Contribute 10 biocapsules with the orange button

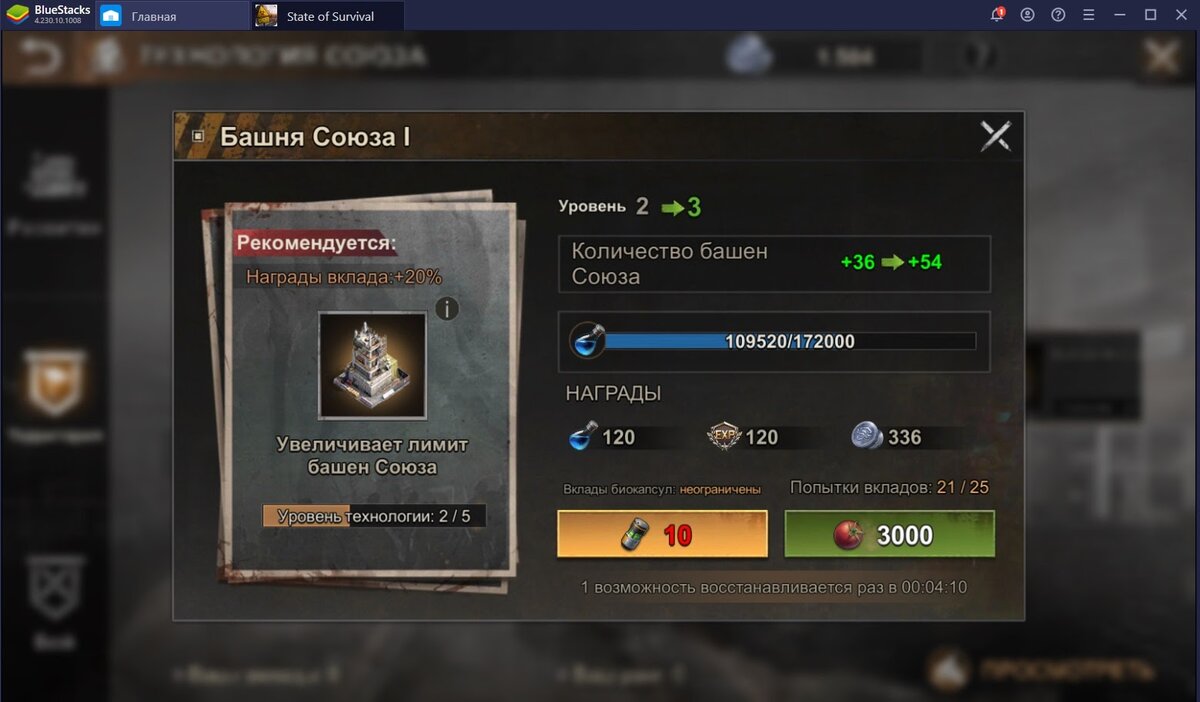[x=662, y=534]
